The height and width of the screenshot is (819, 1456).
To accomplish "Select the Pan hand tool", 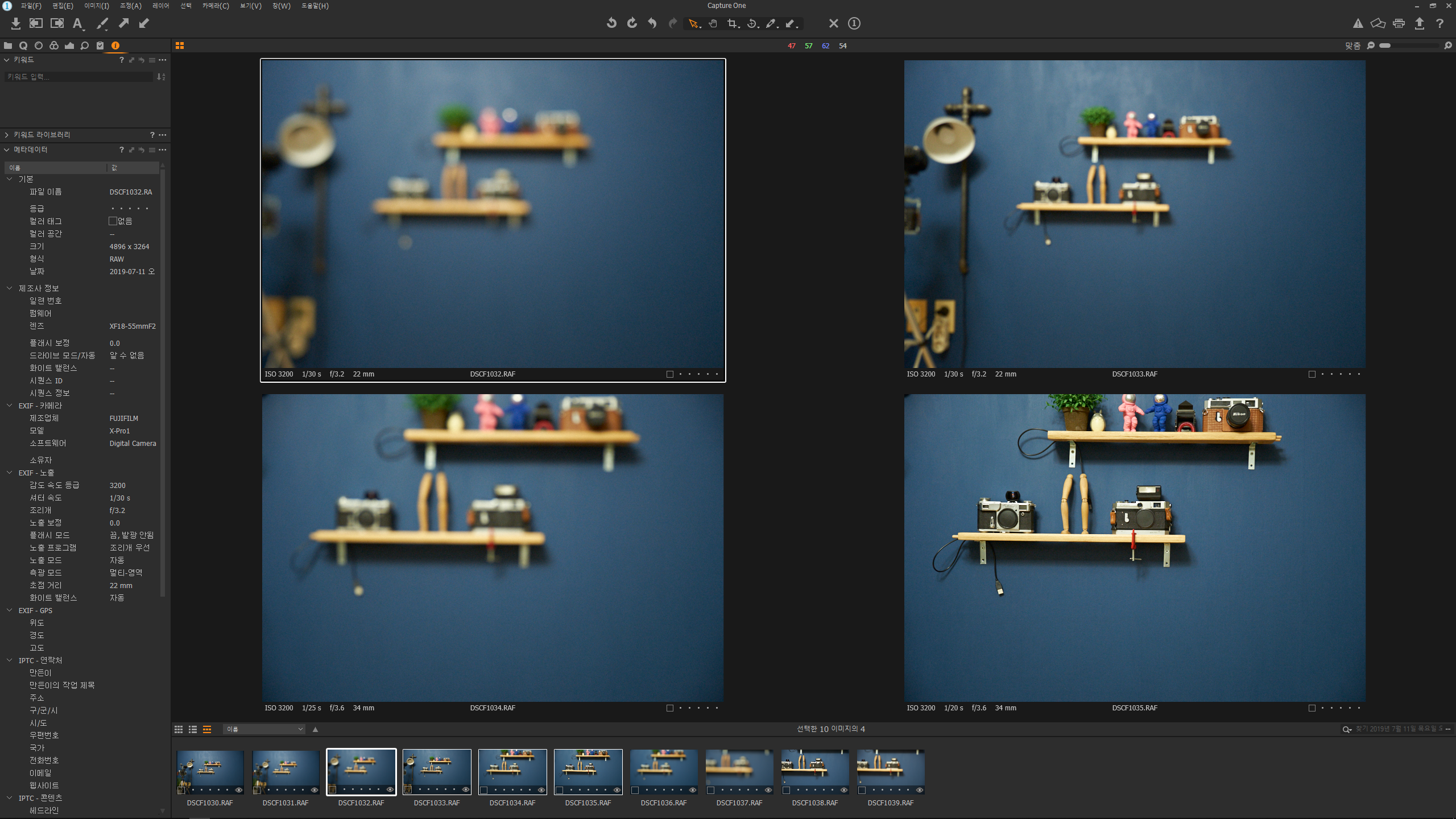I will pos(713,23).
